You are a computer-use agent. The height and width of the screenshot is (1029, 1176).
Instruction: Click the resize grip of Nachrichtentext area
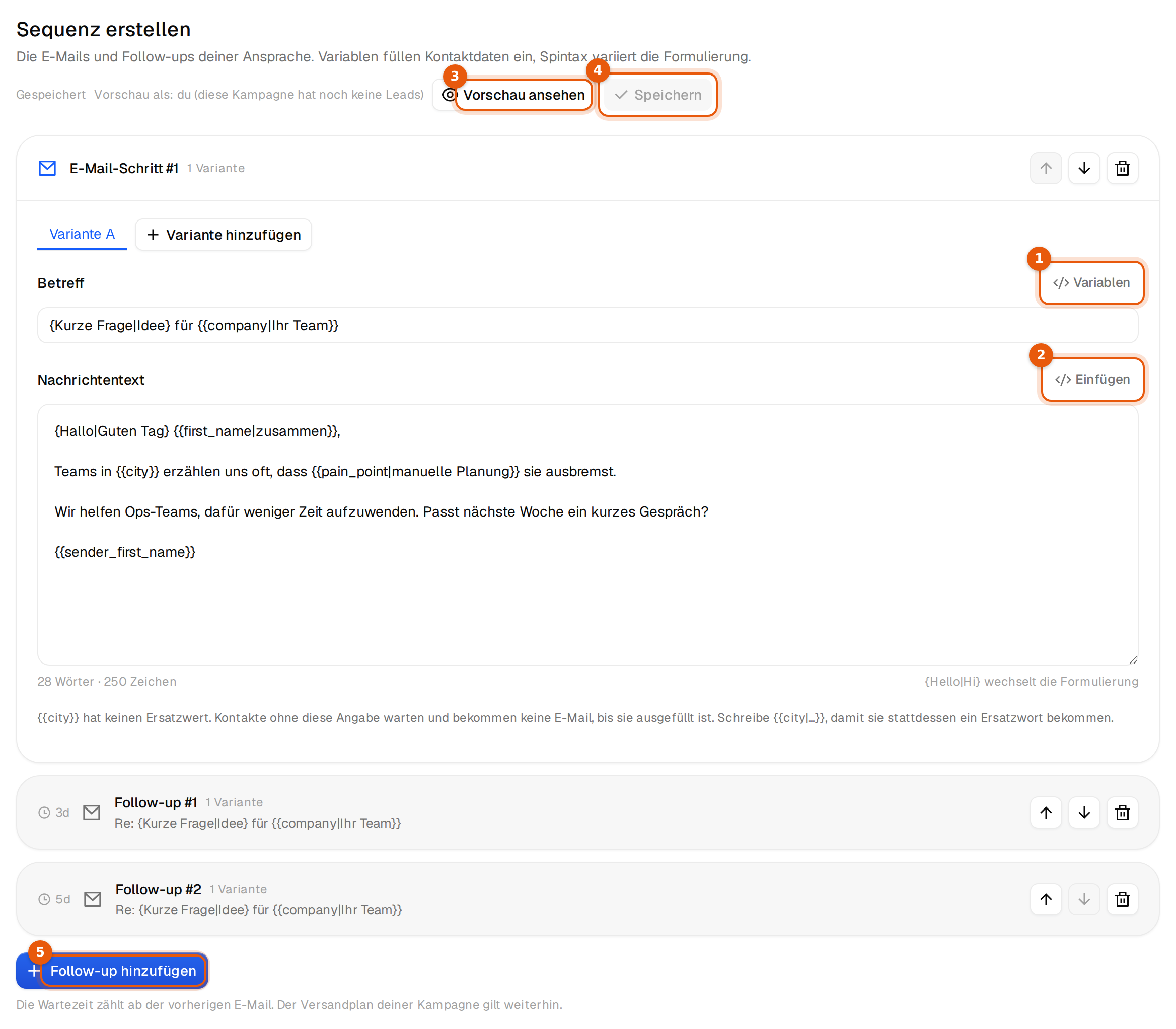1133,660
